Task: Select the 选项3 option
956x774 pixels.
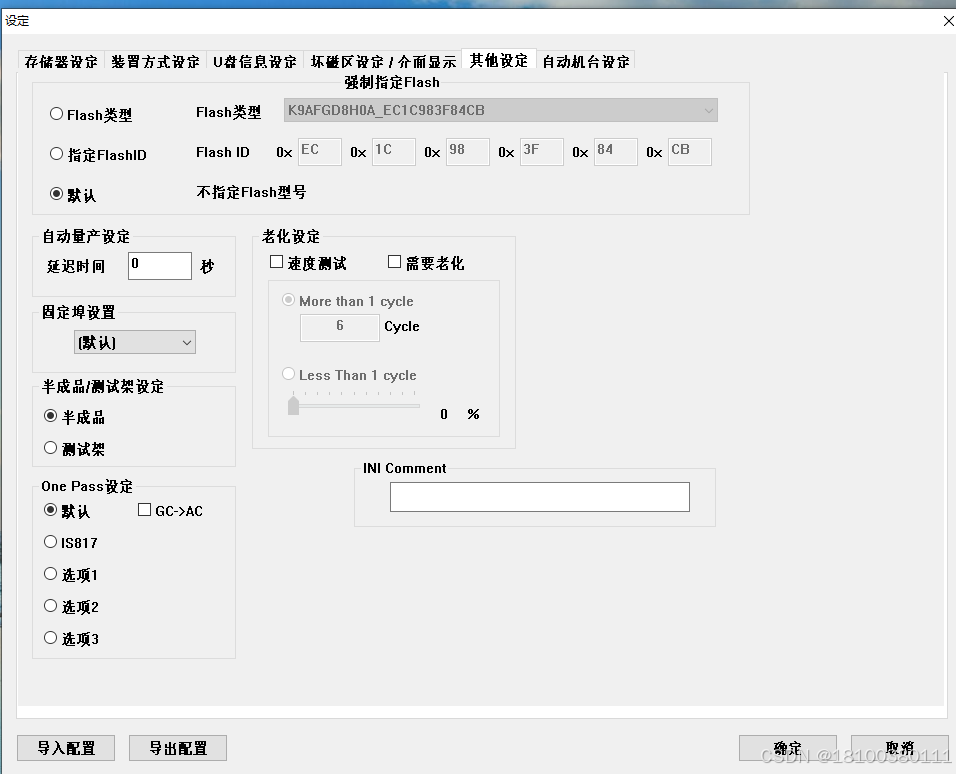Action: coord(50,638)
